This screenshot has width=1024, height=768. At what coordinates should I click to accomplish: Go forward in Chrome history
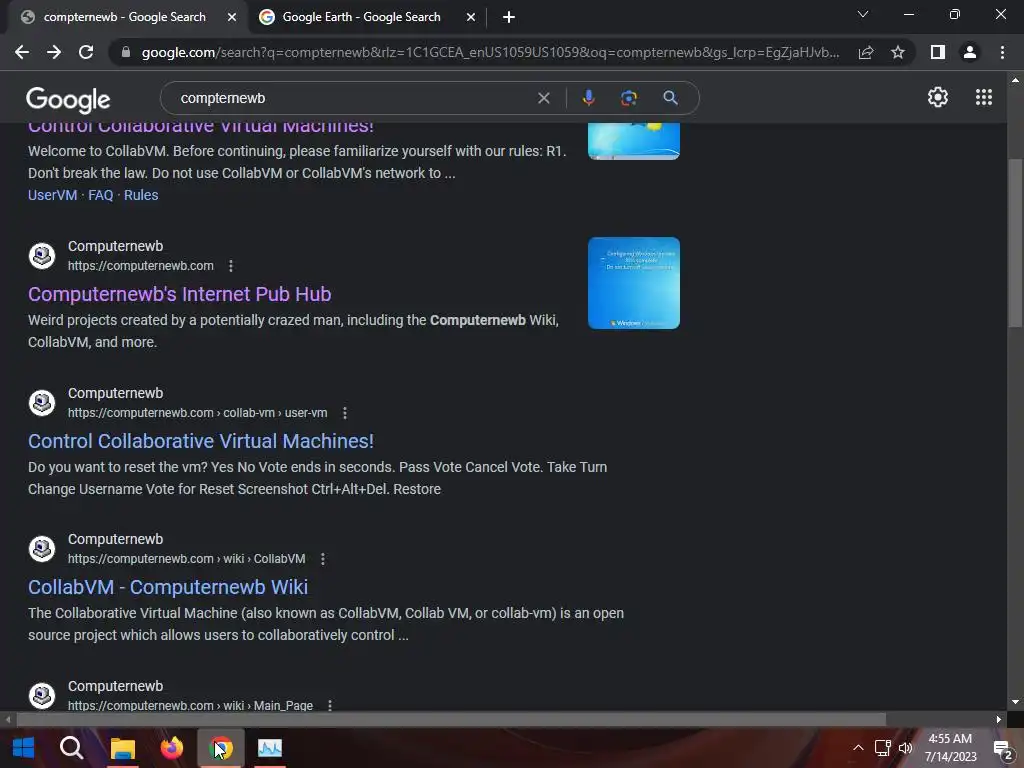click(x=54, y=52)
